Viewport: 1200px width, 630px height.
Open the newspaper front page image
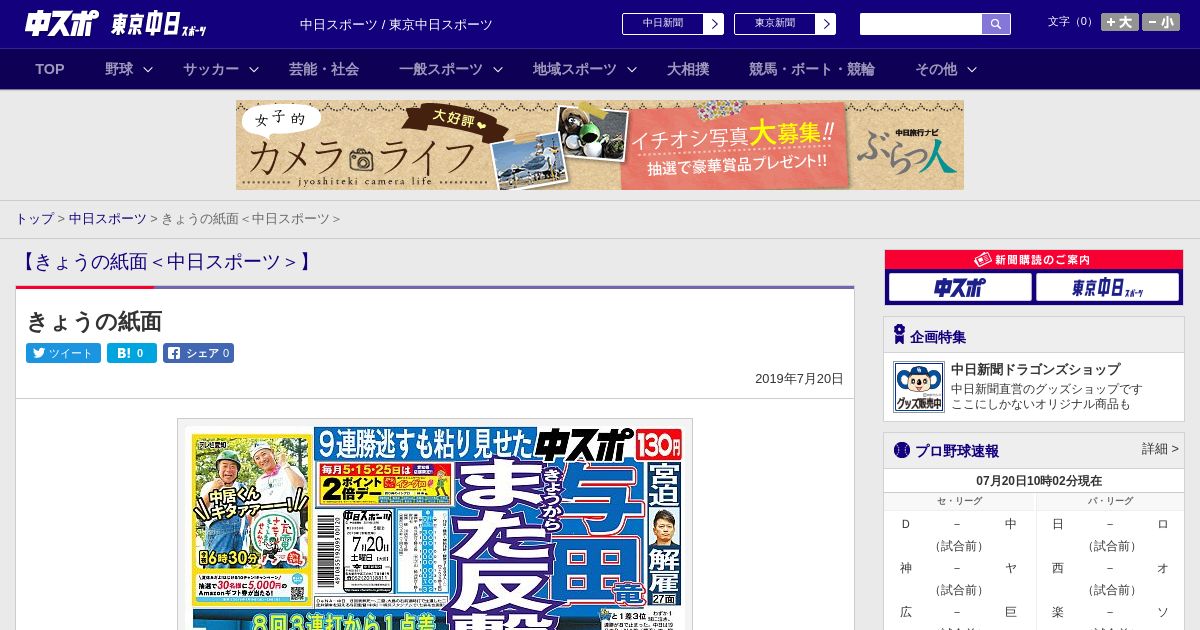pyautogui.click(x=435, y=525)
